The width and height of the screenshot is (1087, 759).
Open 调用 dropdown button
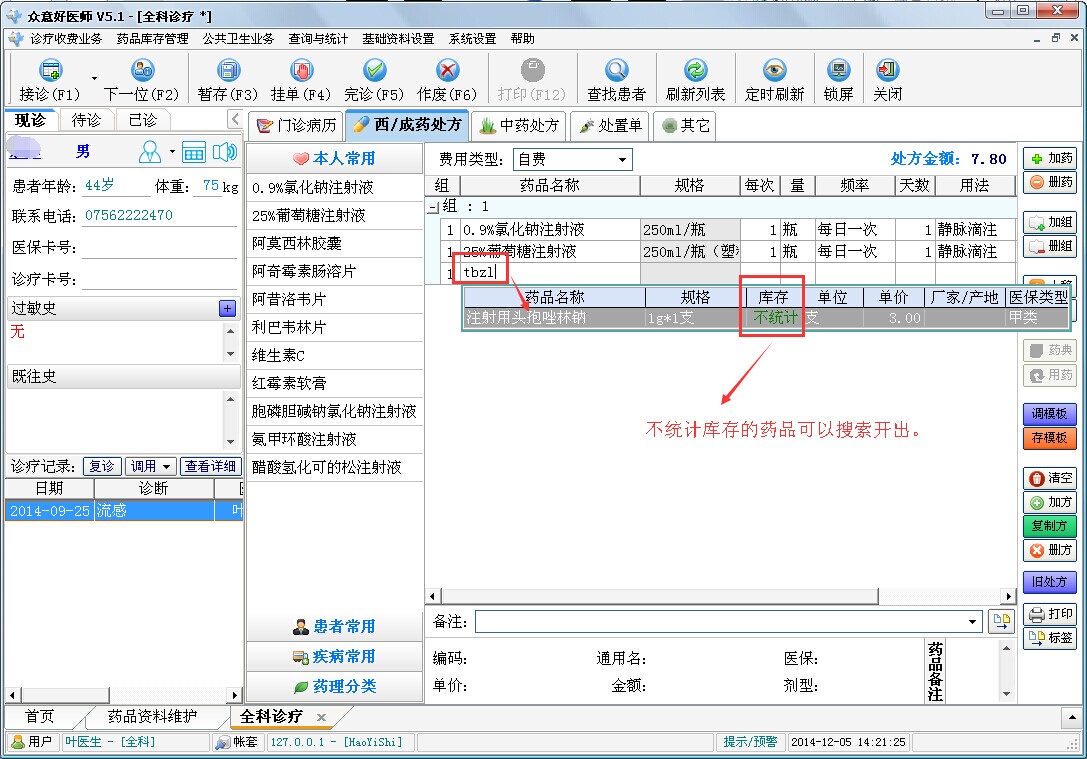click(150, 466)
